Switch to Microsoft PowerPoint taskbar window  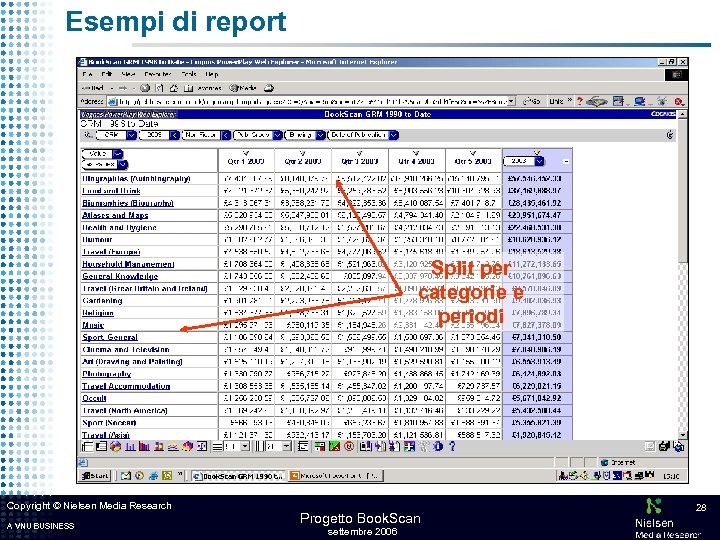click(x=336, y=476)
